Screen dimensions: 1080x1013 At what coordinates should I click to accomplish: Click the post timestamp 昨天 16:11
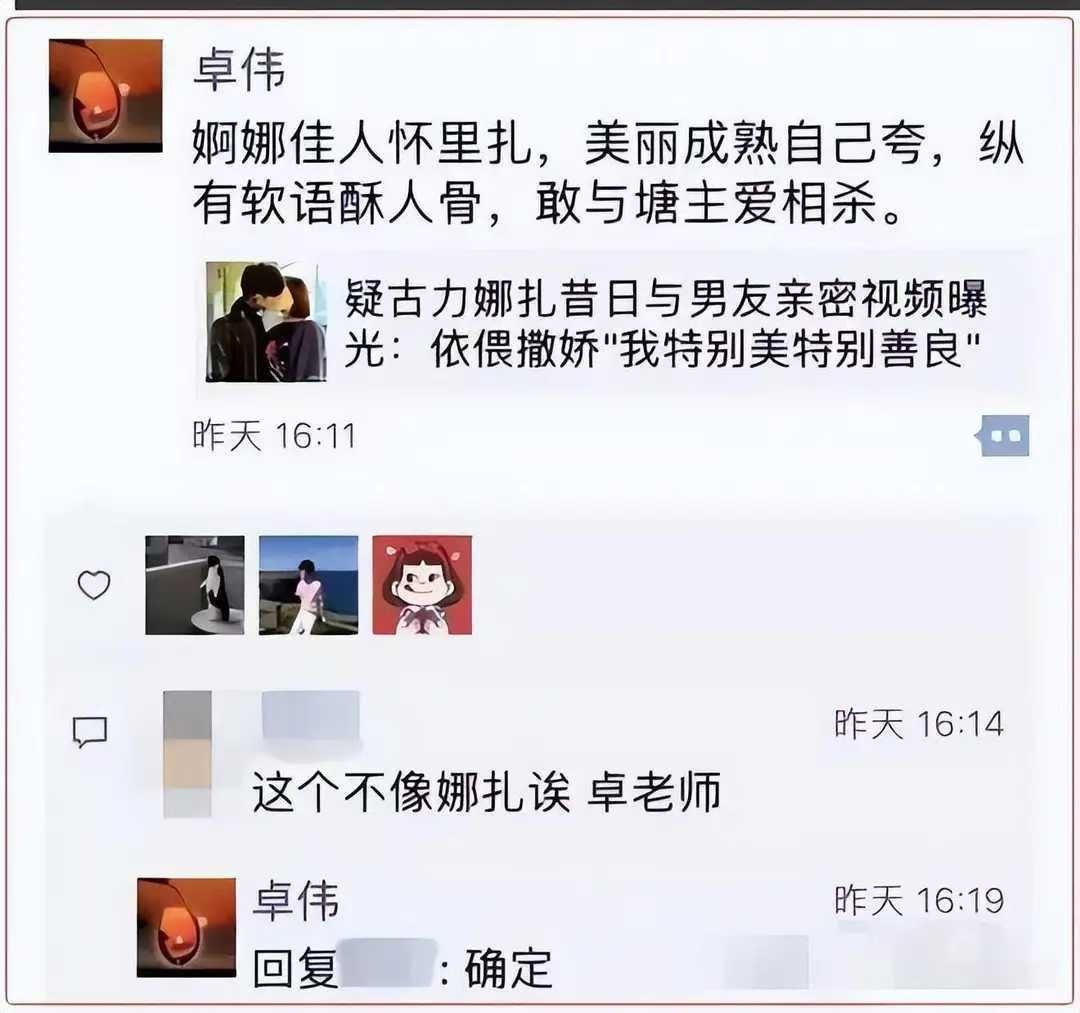tap(274, 435)
